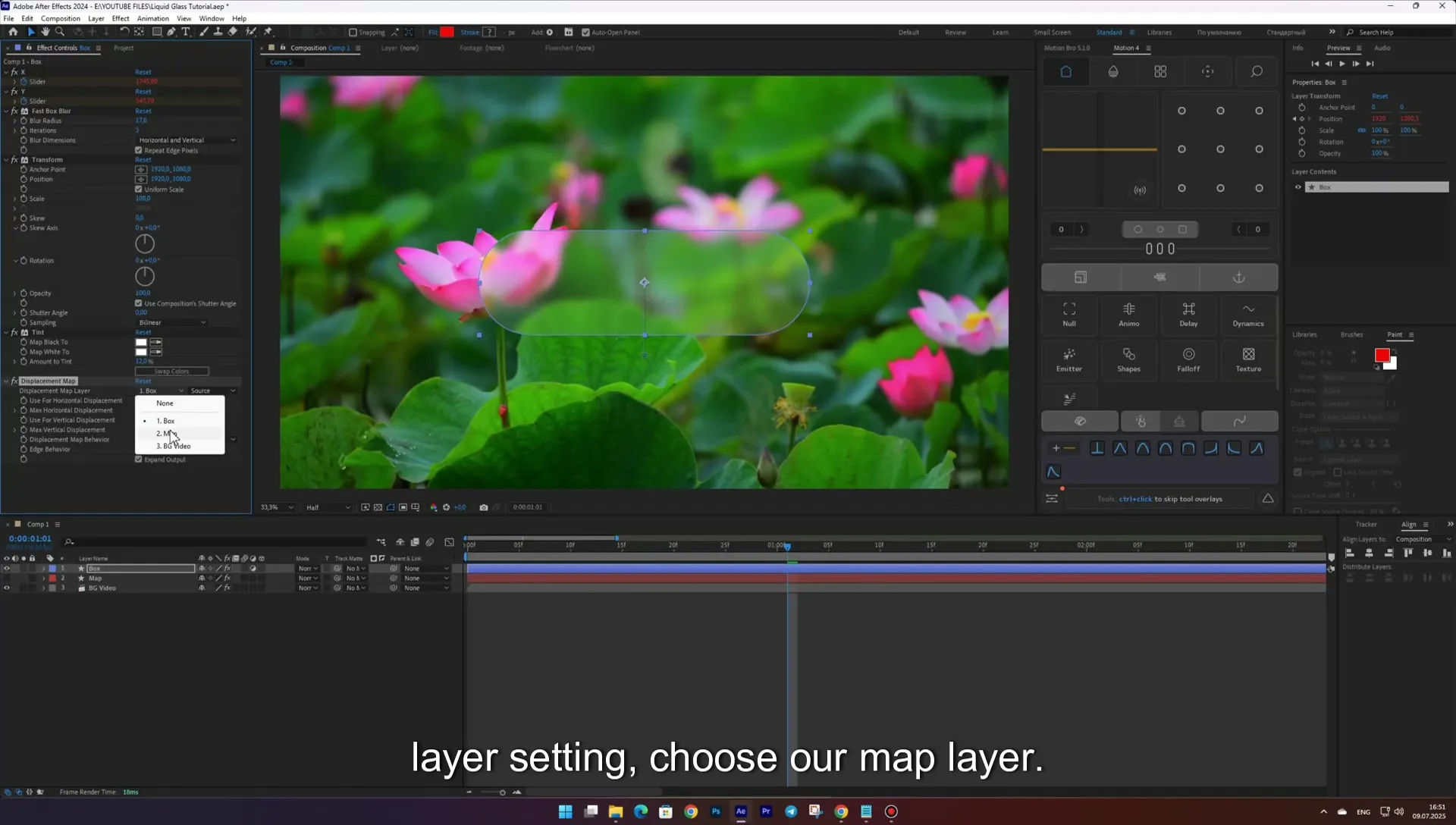Image resolution: width=1456 pixels, height=825 pixels.
Task: Open the Composition menu
Action: point(61,18)
